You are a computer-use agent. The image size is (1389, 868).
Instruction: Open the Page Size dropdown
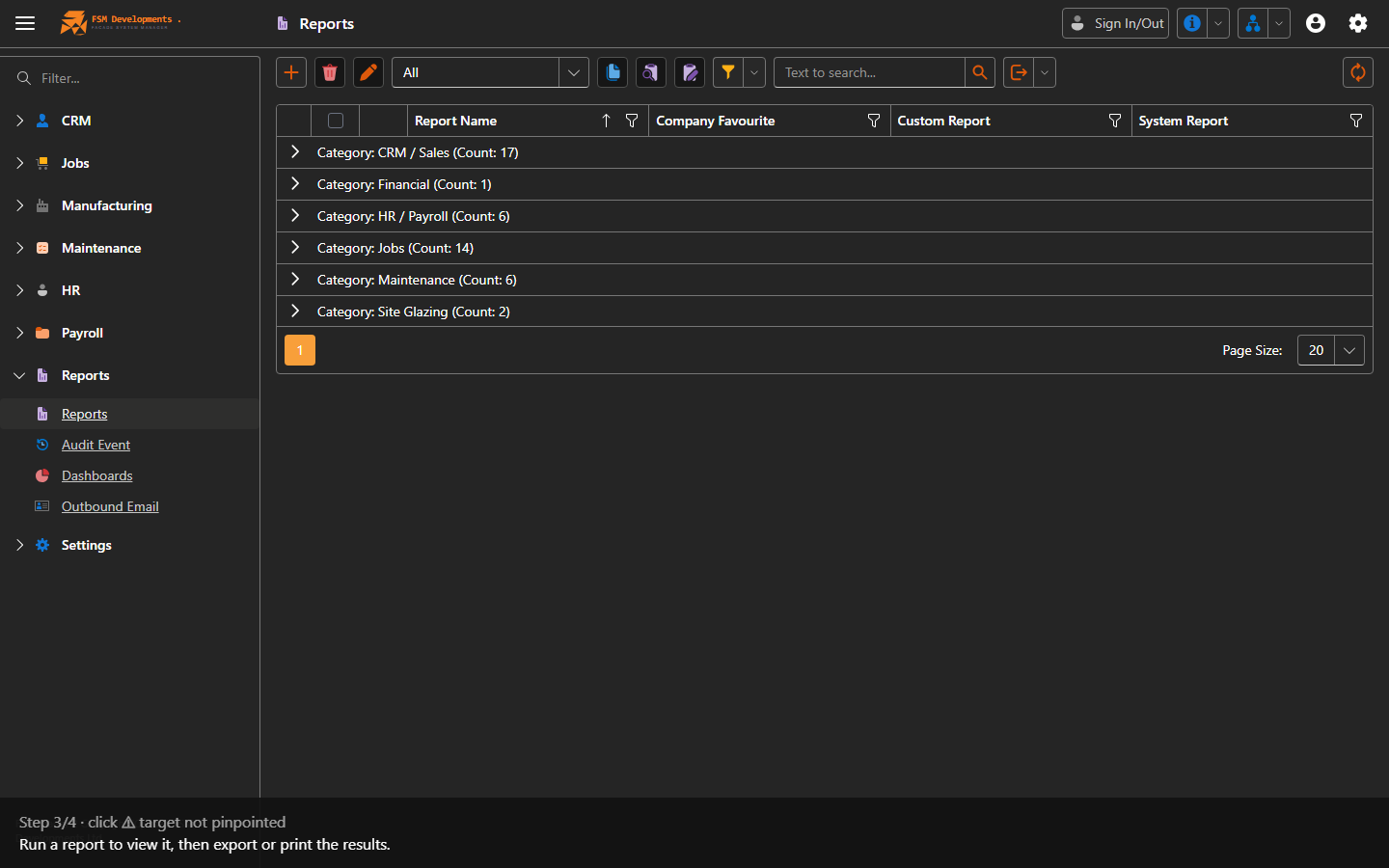1331,350
